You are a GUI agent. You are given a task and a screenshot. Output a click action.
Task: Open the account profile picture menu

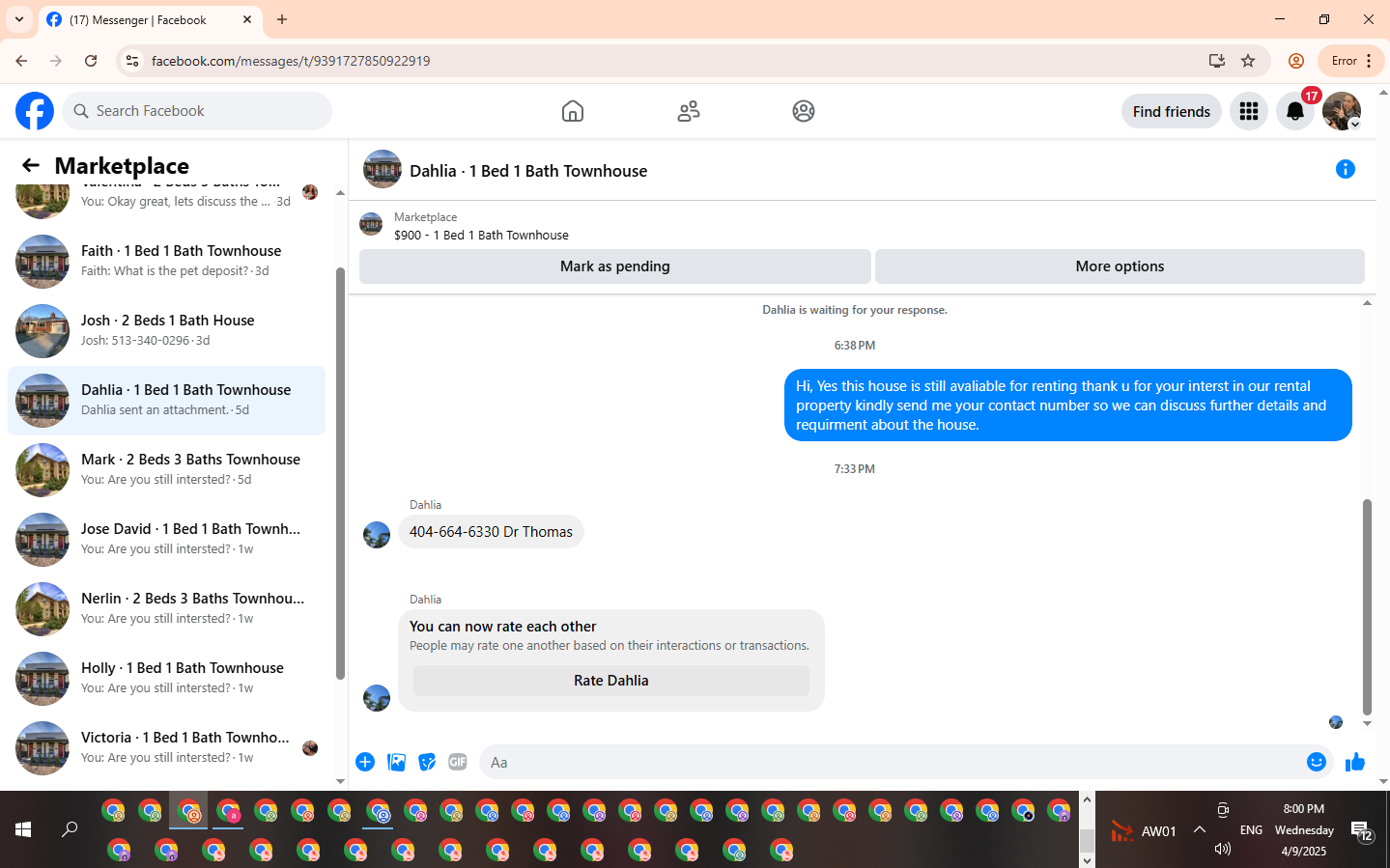point(1342,111)
